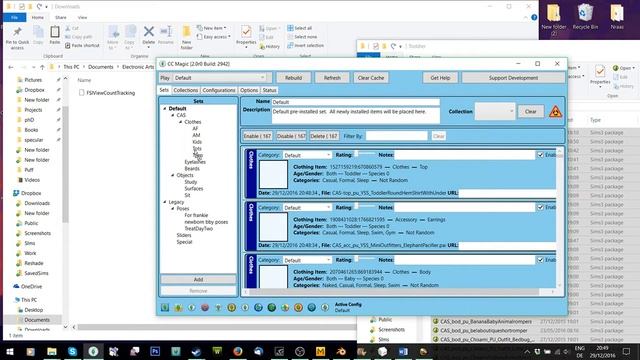Open Skype from the taskbar
This screenshot has height=360, width=640.
[72, 351]
